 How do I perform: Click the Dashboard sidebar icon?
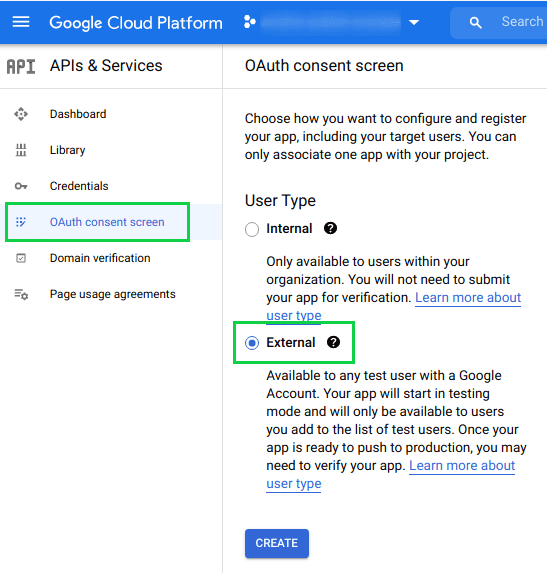[21, 114]
